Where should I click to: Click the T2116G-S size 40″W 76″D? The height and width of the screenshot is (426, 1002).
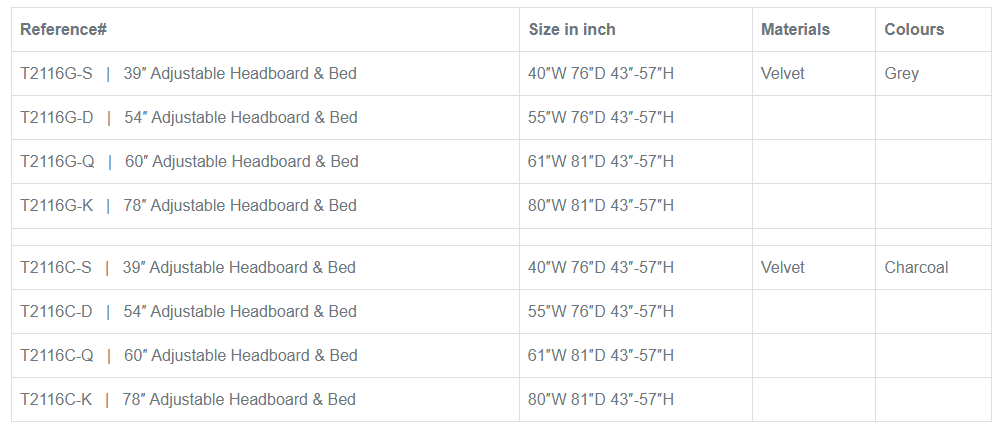601,73
